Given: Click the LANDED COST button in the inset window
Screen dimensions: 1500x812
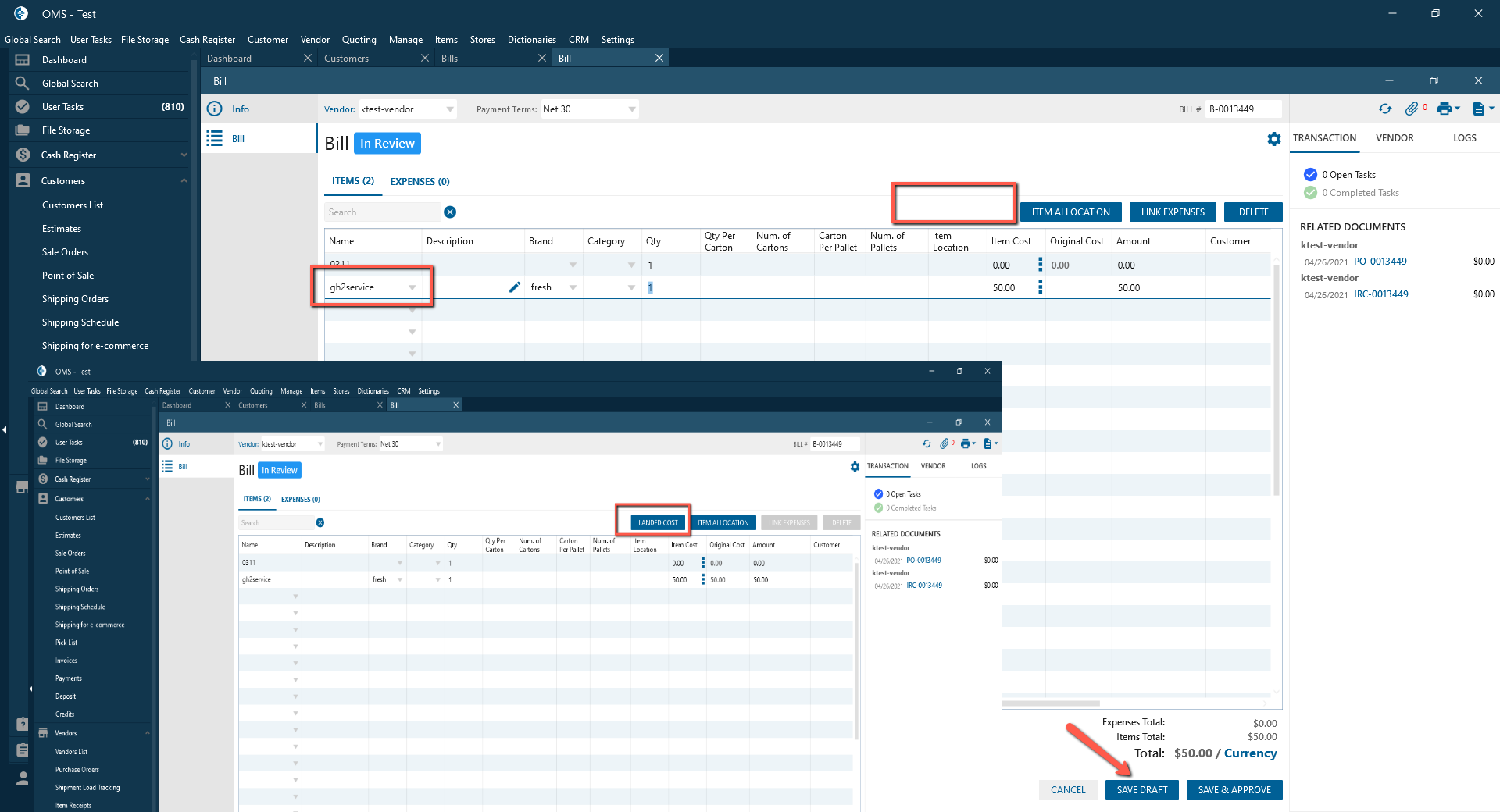Looking at the screenshot, I should (658, 523).
